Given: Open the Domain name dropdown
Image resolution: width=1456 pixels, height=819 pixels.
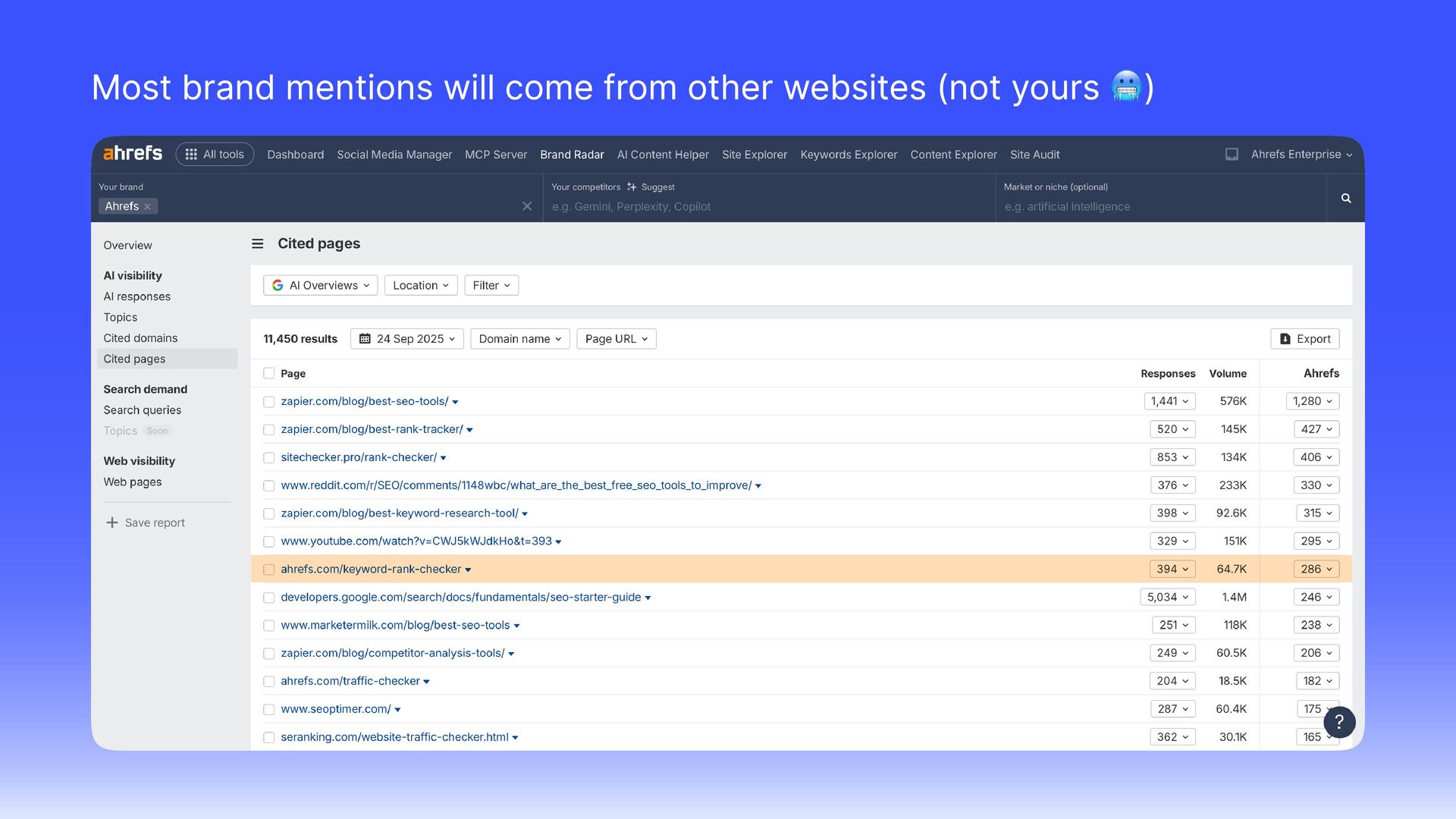Looking at the screenshot, I should (519, 339).
